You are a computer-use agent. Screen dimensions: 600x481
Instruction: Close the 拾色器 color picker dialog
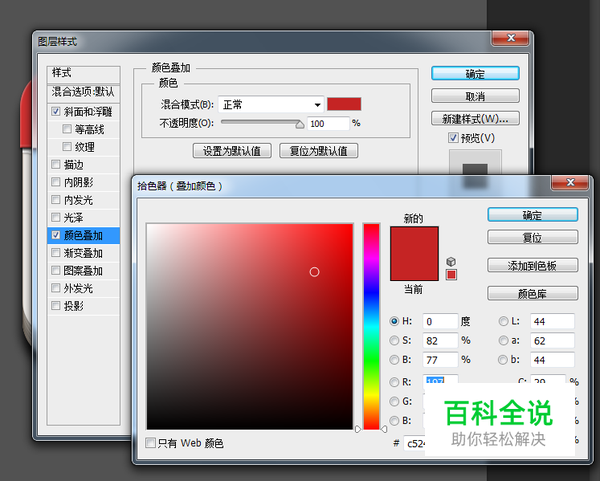tap(570, 183)
